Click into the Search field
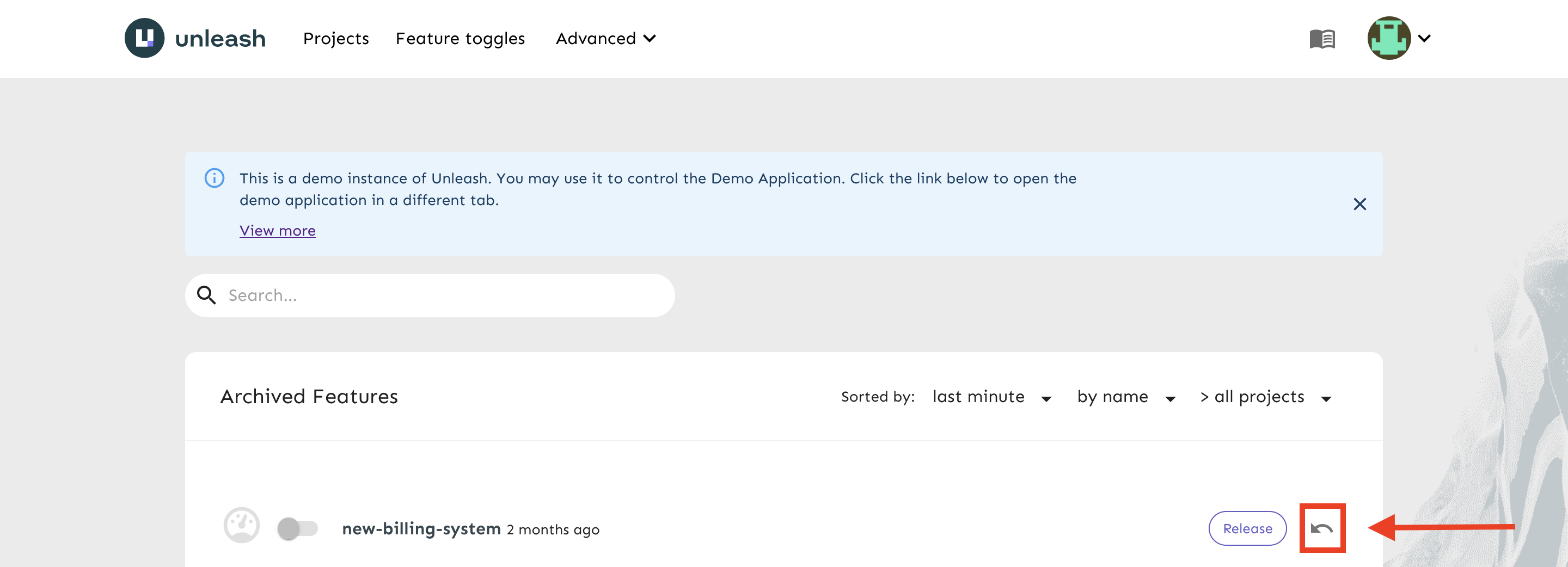The height and width of the screenshot is (567, 1568). [x=430, y=295]
